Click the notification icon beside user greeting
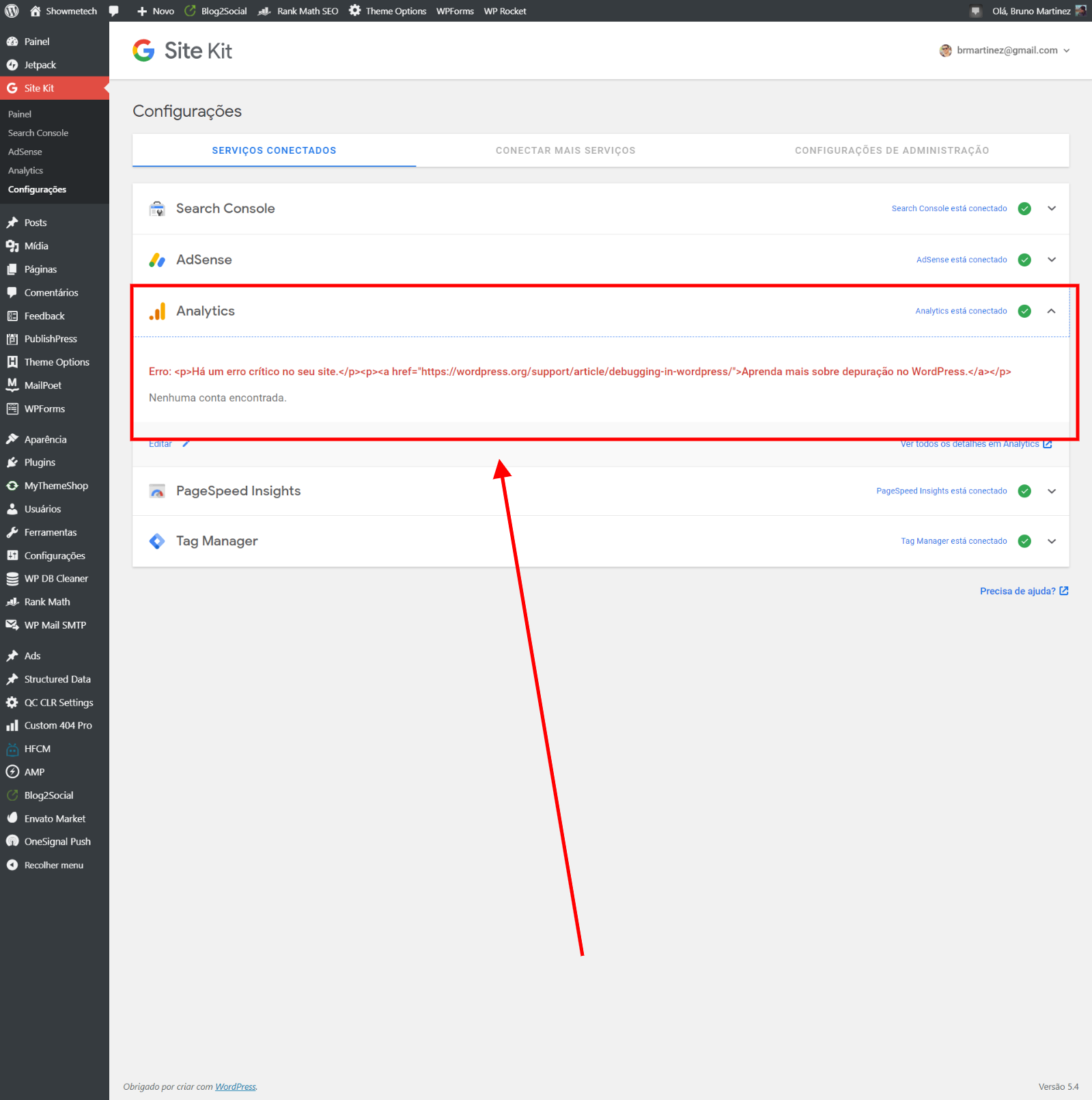 975,11
